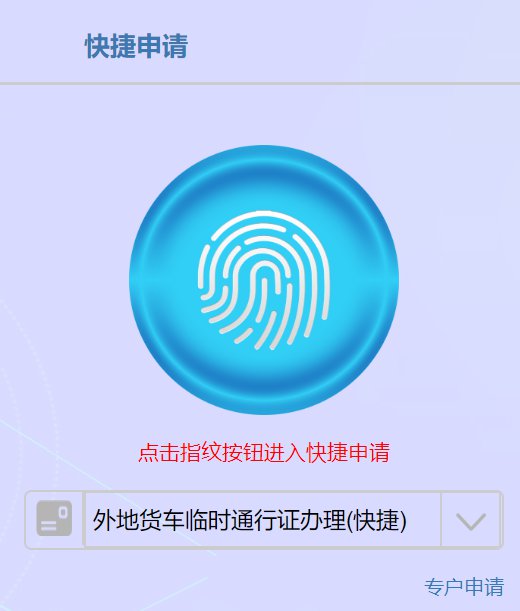Select the 快捷申请 title tab

coord(136,46)
